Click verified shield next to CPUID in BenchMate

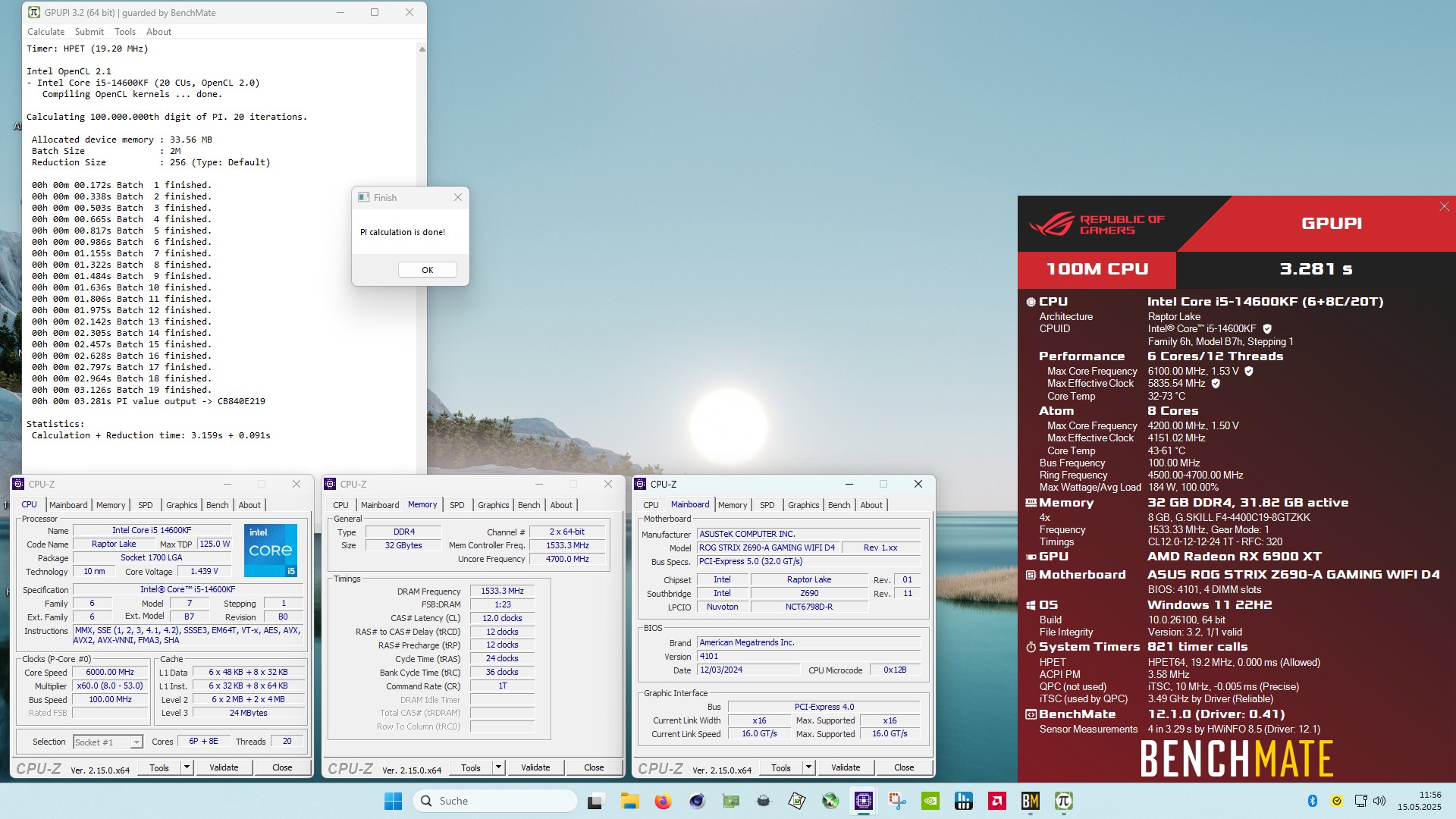click(1267, 329)
